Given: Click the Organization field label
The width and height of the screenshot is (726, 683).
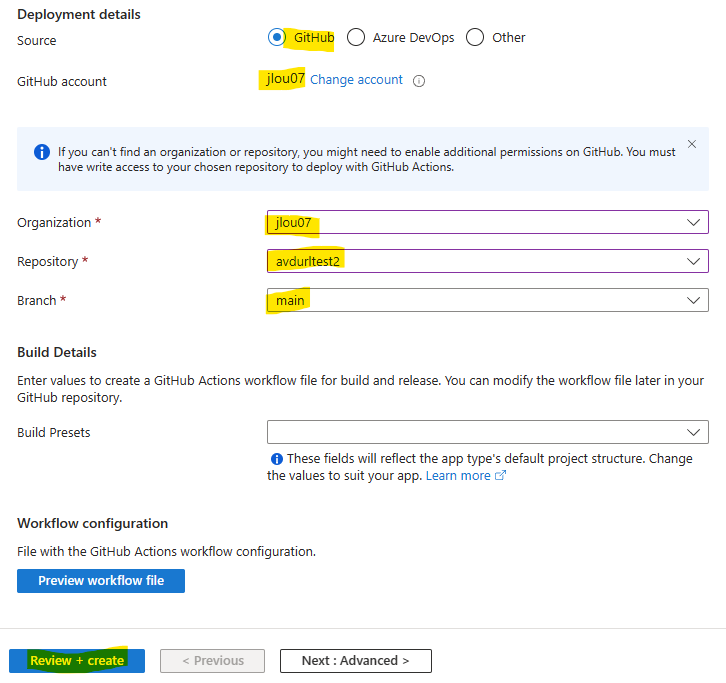Looking at the screenshot, I should (54, 223).
